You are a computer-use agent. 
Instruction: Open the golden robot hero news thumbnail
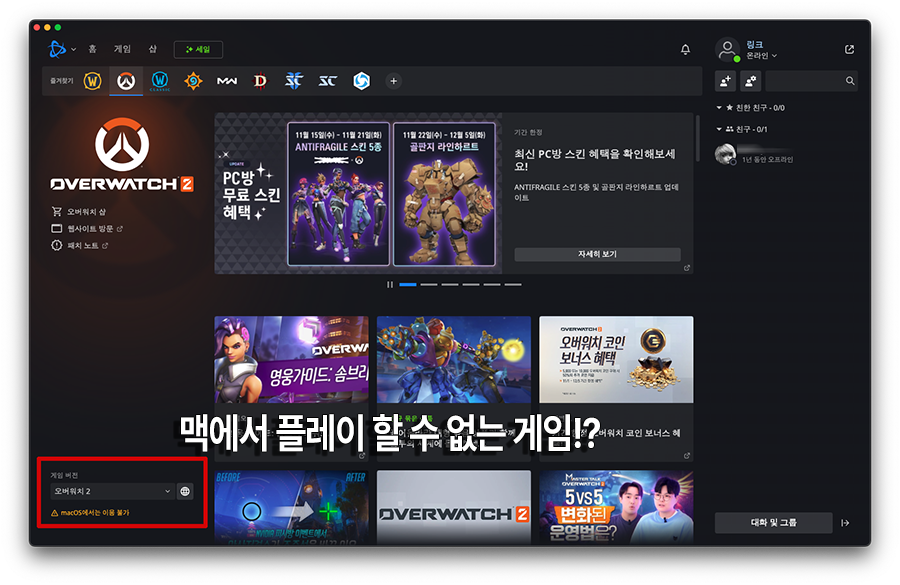click(454, 360)
